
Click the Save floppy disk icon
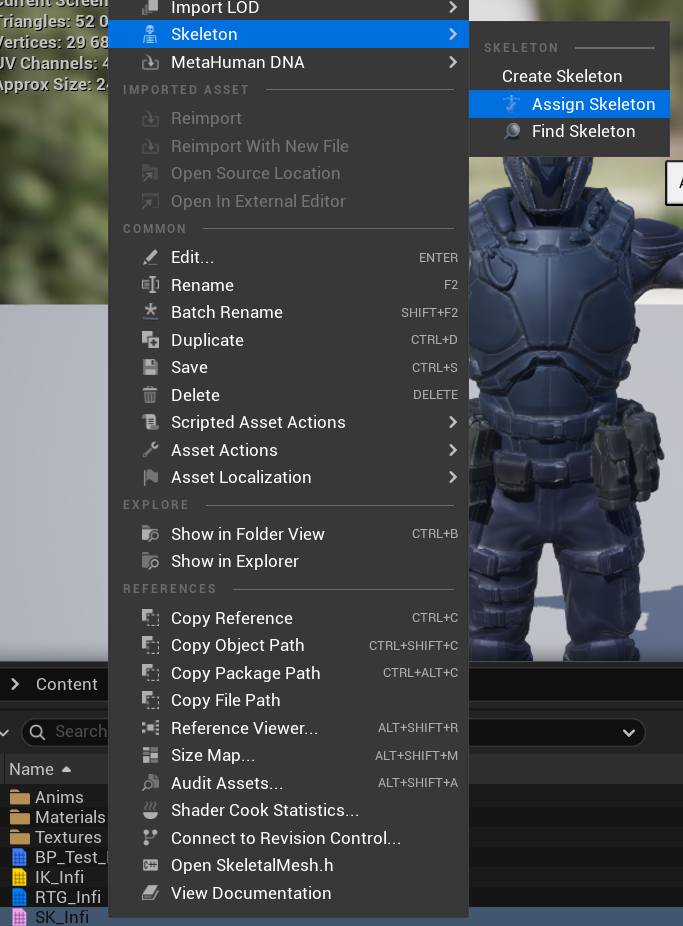[x=150, y=367]
